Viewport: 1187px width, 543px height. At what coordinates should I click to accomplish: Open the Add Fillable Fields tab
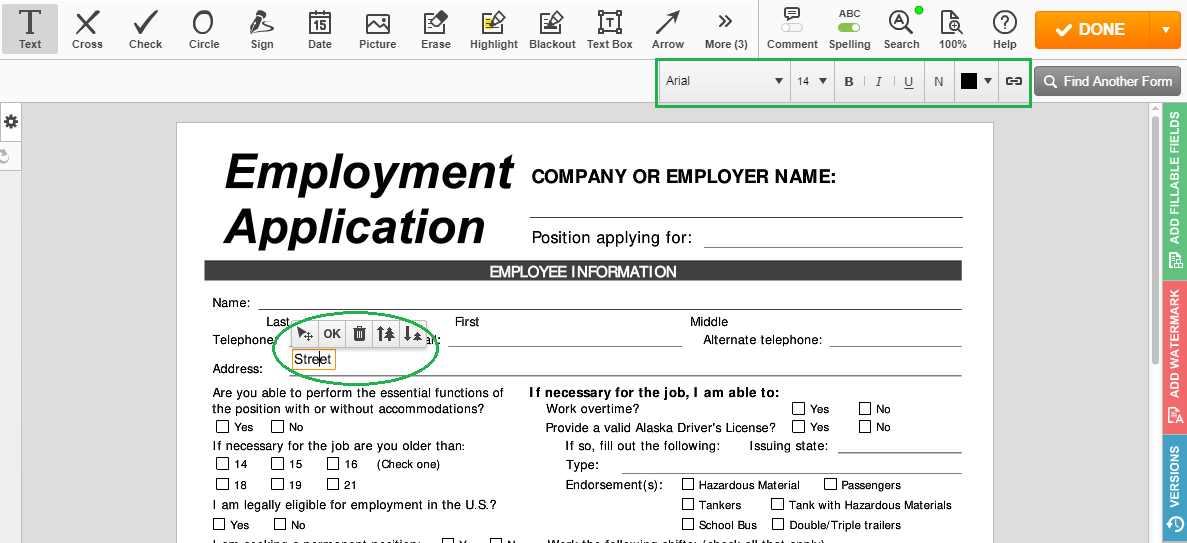(1175, 192)
